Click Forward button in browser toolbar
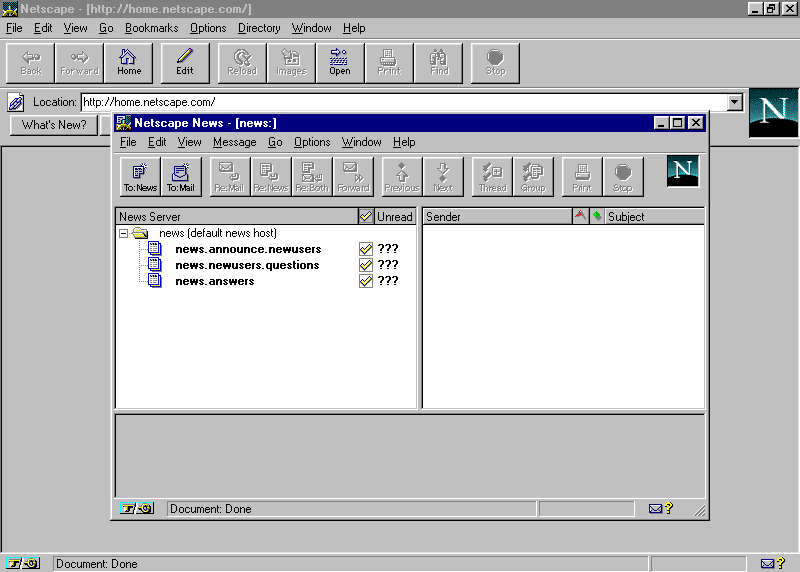The height and width of the screenshot is (572, 800). click(x=80, y=63)
